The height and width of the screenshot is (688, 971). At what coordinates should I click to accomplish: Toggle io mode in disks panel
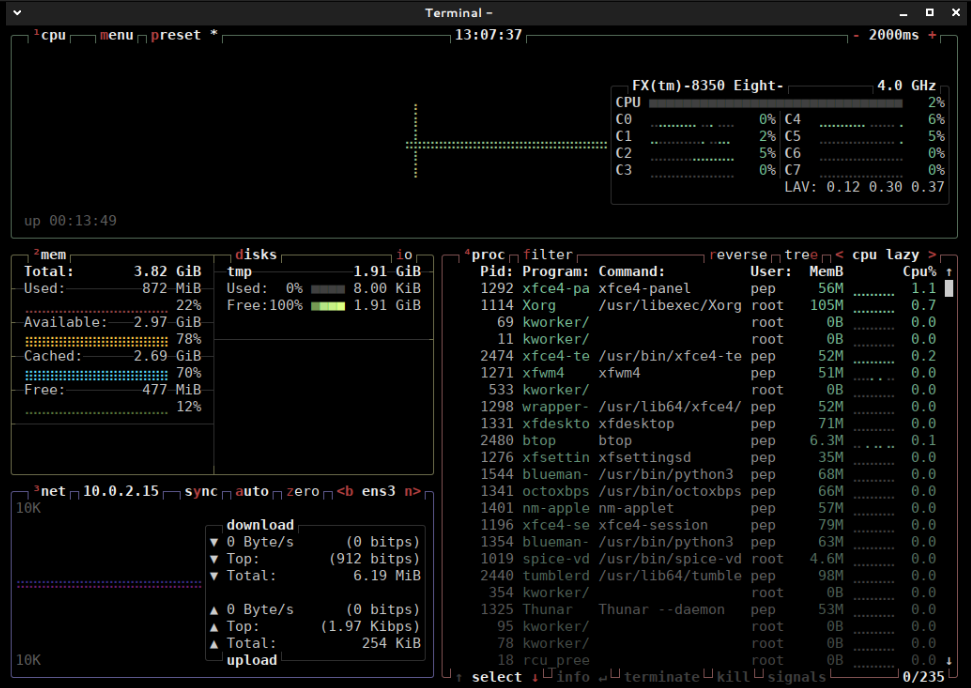(x=404, y=255)
